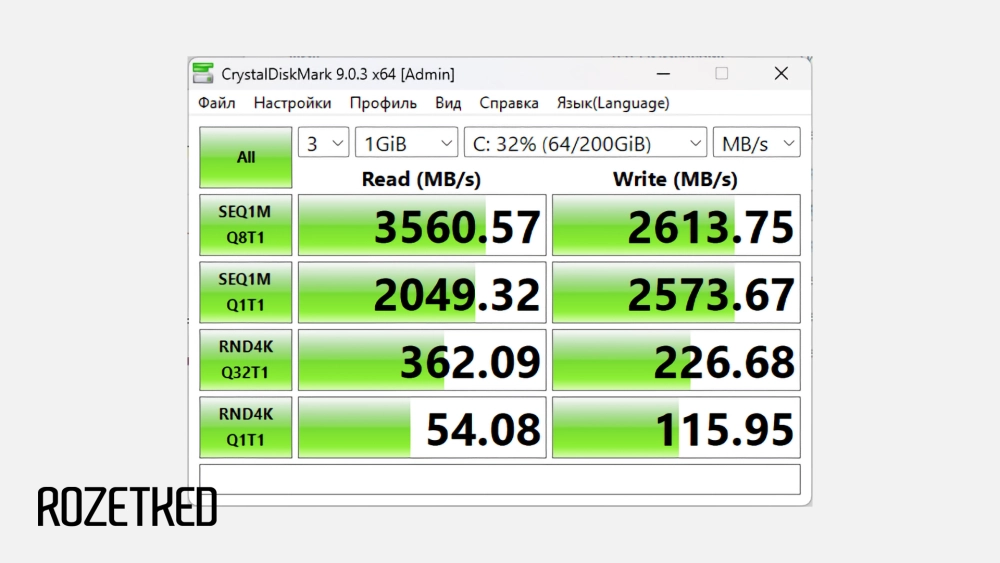
Task: Click the 54.08 read result
Action: (x=422, y=427)
